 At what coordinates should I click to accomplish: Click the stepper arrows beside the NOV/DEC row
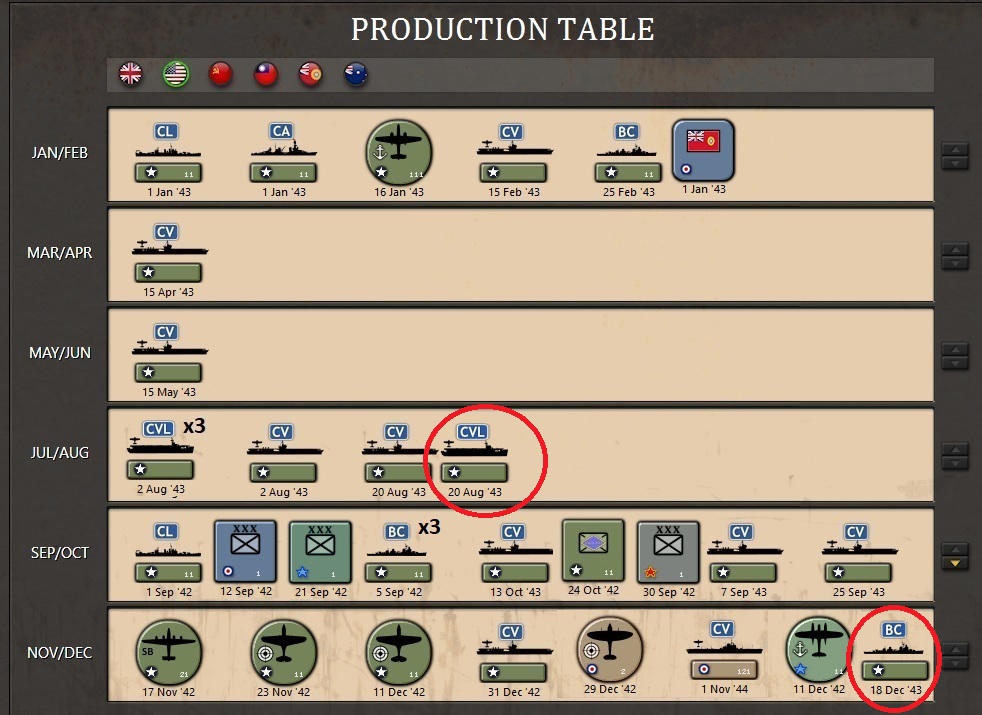pos(955,655)
